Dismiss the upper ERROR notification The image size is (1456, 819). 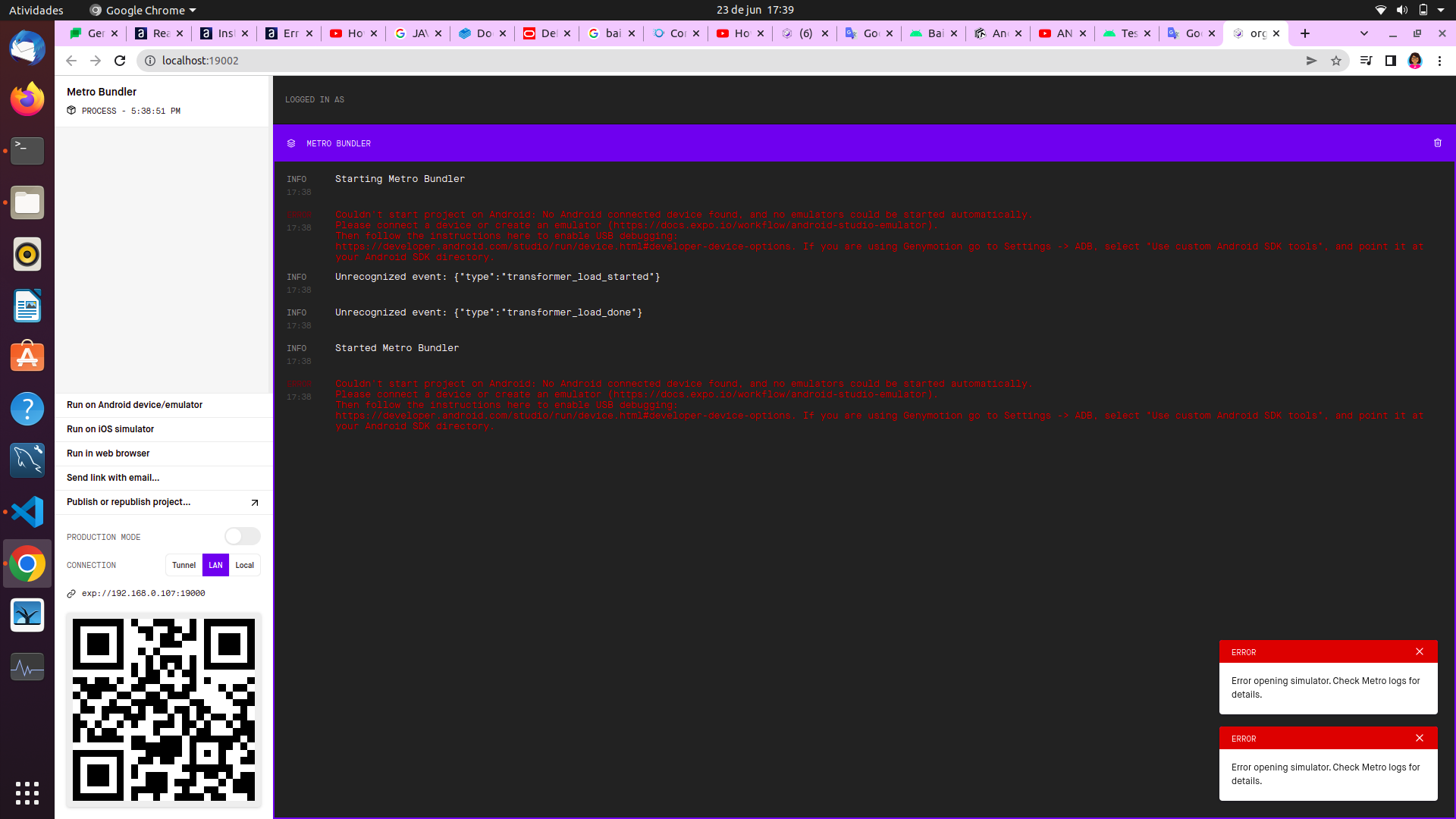[1420, 651]
